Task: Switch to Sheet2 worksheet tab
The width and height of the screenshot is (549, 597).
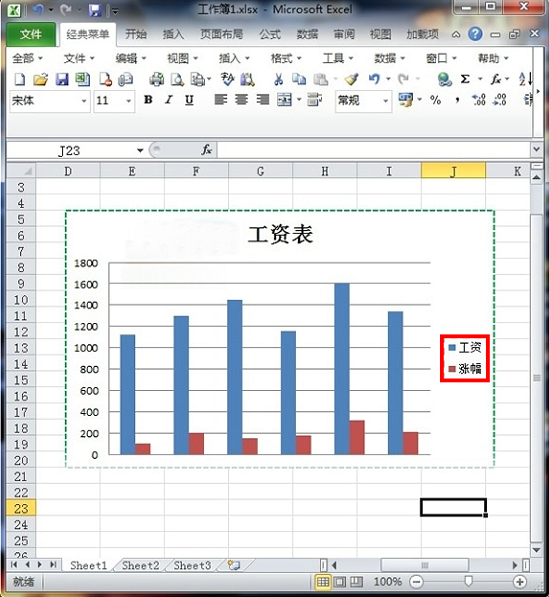Action: (140, 565)
